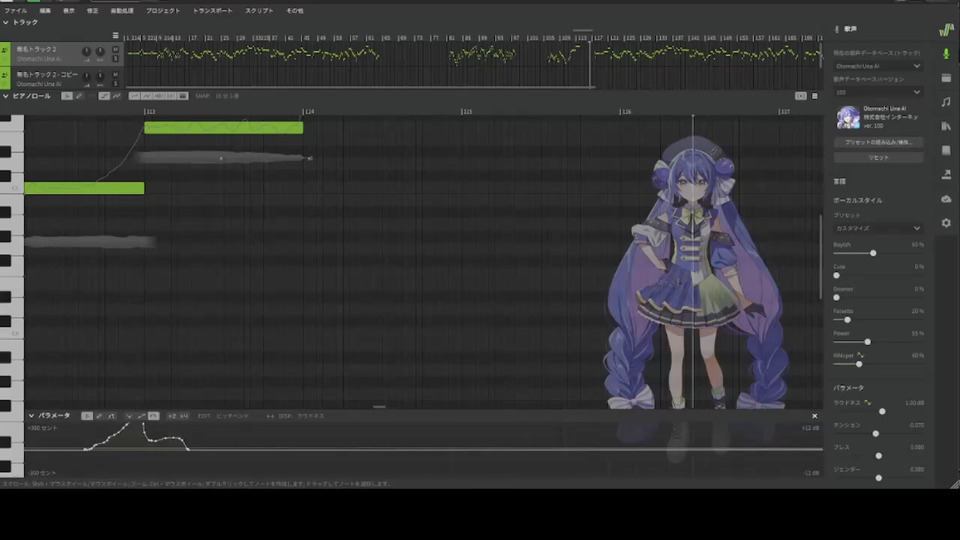Toggle the first horizontal zoom button in parameter toolbar
Image resolution: width=960 pixels, height=540 pixels.
tap(172, 416)
